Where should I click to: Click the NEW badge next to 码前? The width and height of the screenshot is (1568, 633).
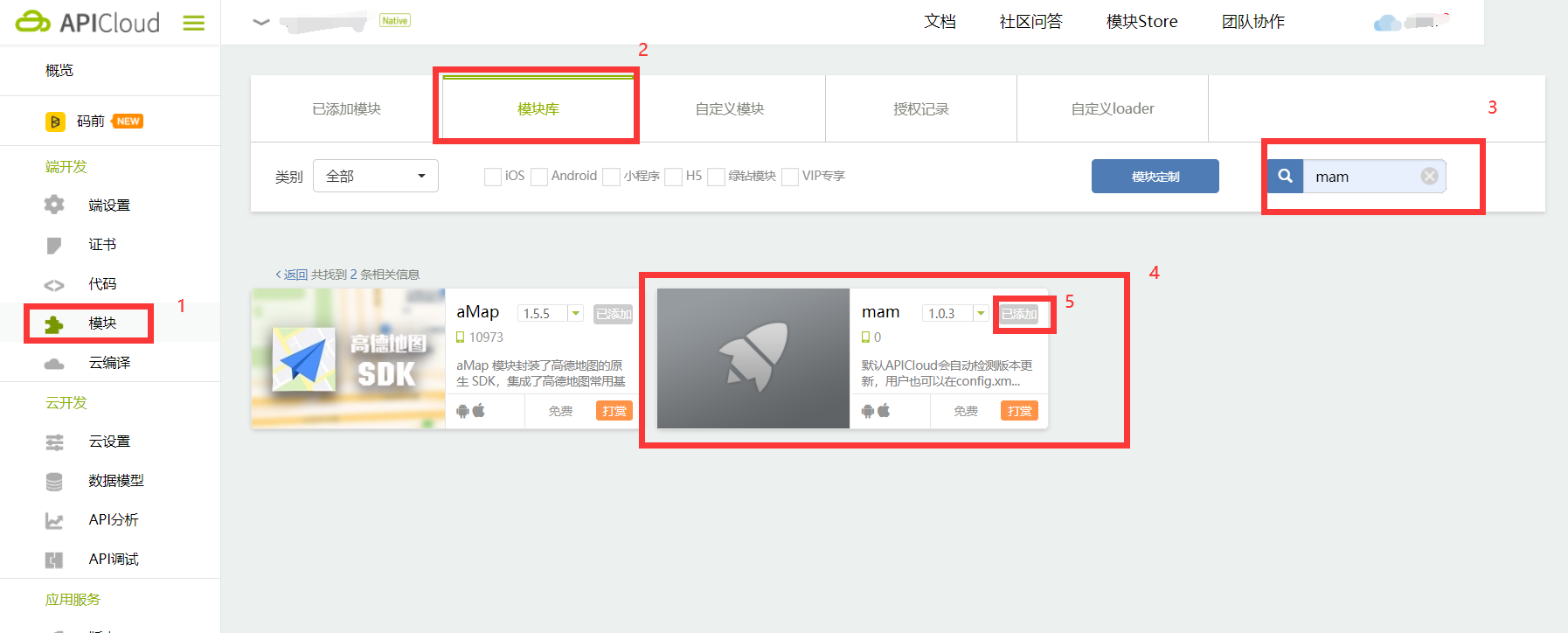pos(128,122)
